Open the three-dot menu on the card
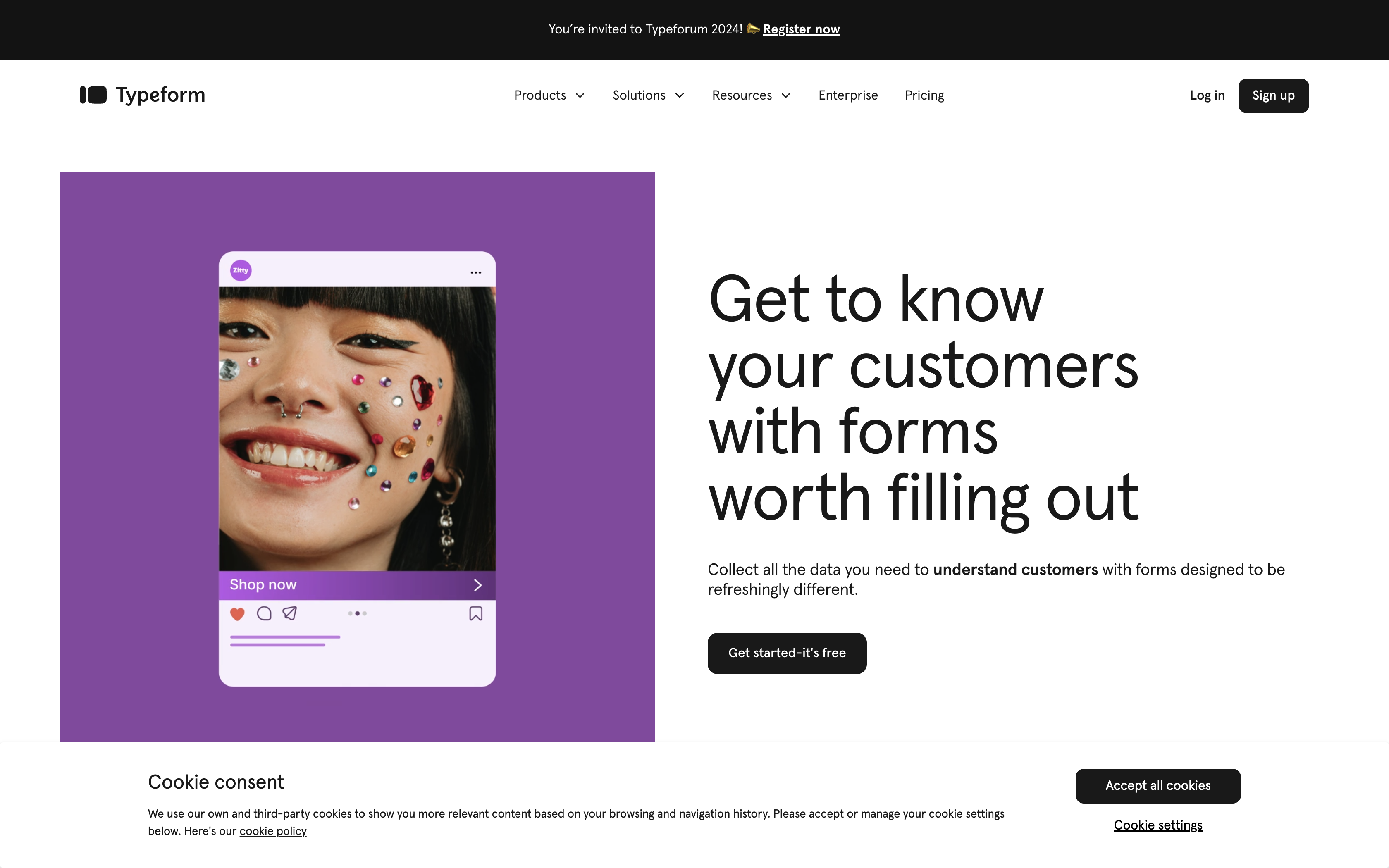 tap(476, 273)
